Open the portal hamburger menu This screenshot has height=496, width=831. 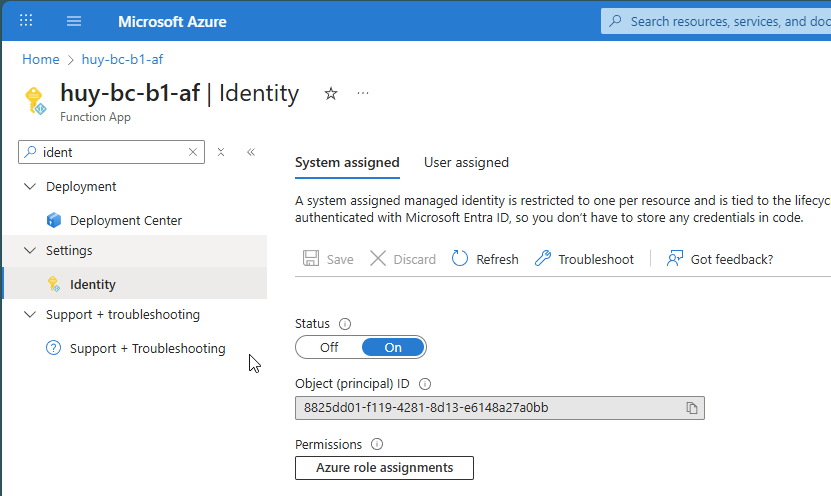tap(74, 21)
